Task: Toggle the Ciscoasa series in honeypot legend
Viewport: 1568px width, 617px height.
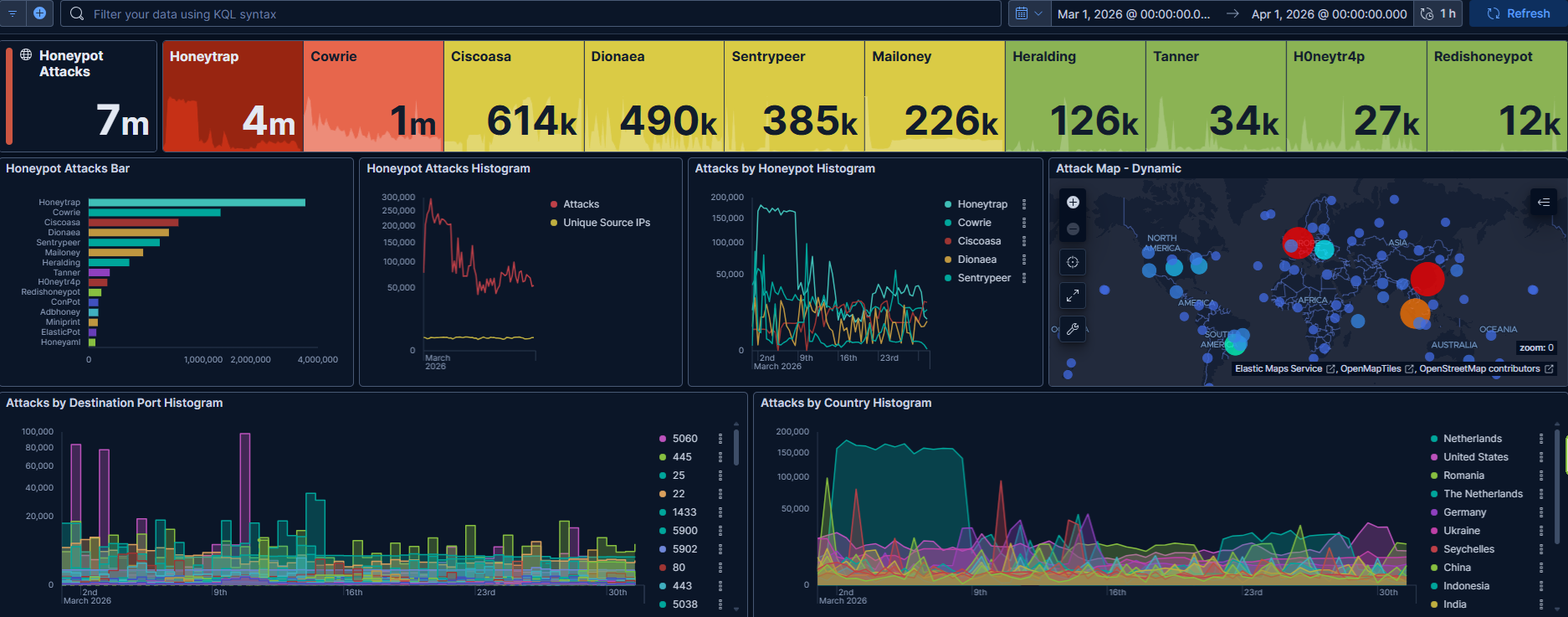Action: (978, 241)
